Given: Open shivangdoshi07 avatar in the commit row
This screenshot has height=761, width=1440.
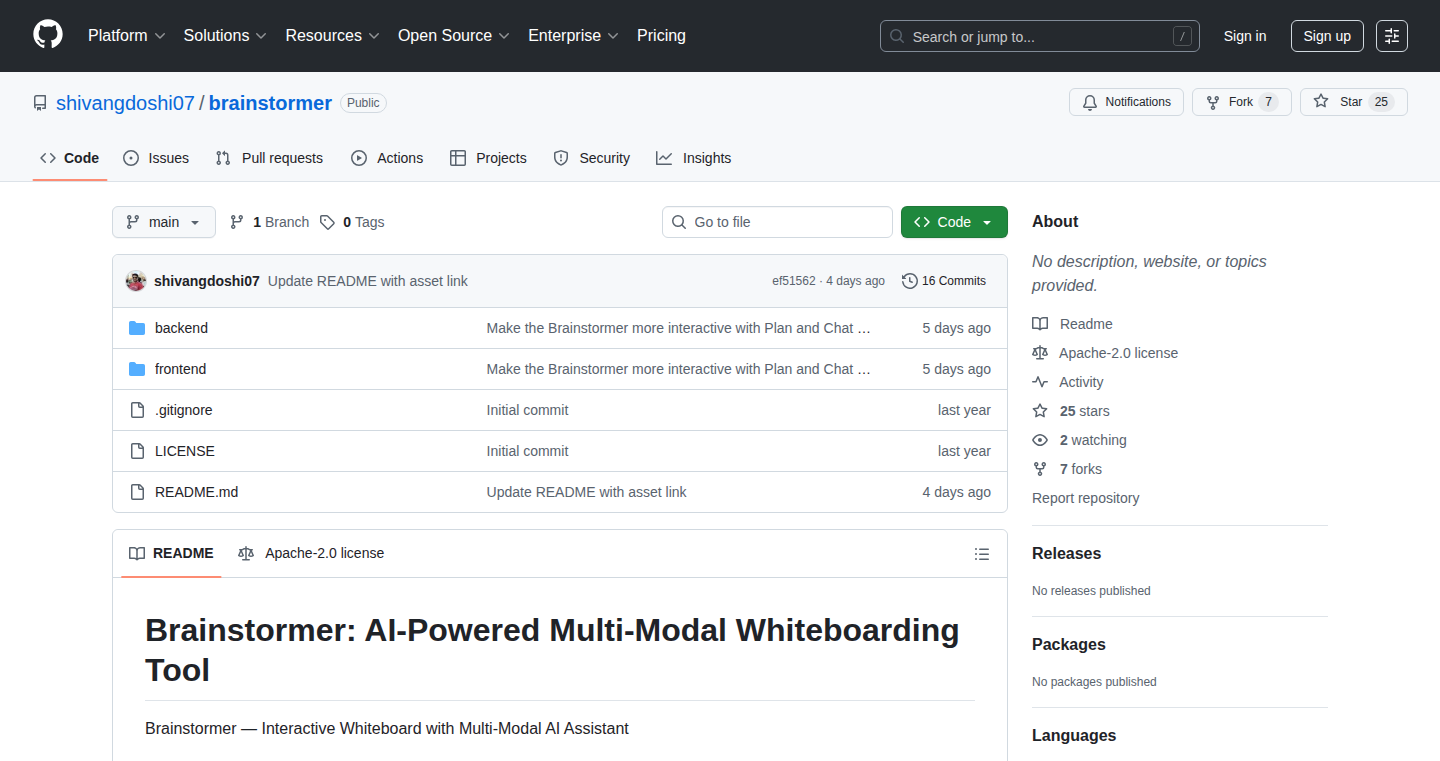Looking at the screenshot, I should coord(136,281).
